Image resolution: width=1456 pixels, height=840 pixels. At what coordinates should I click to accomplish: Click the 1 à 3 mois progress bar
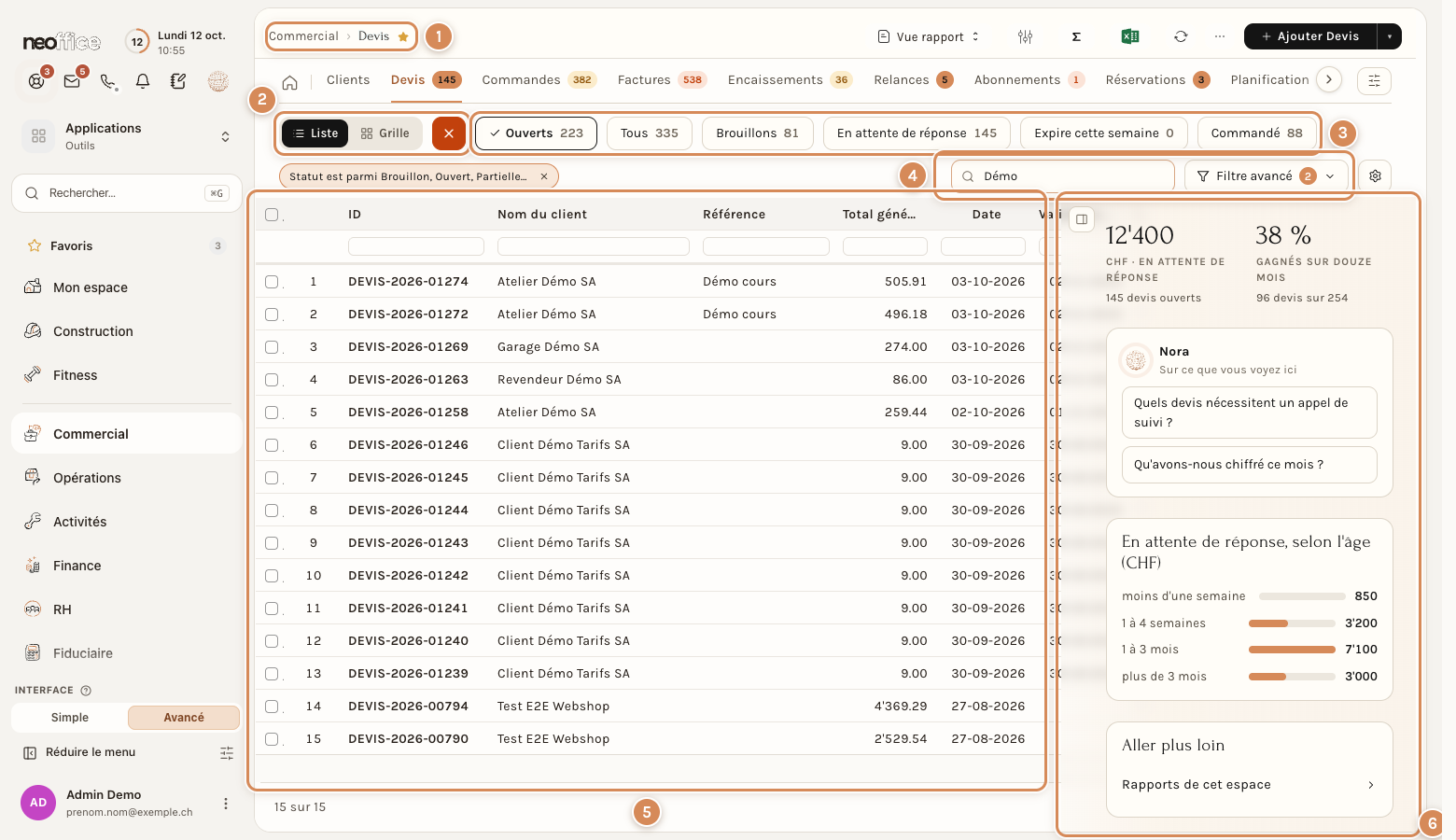tap(1292, 650)
